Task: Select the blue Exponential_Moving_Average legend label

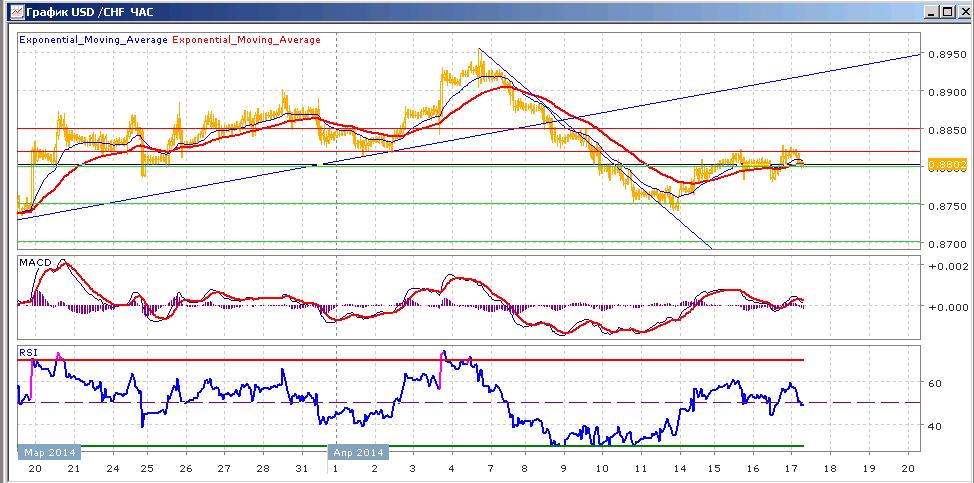Action: click(x=93, y=40)
